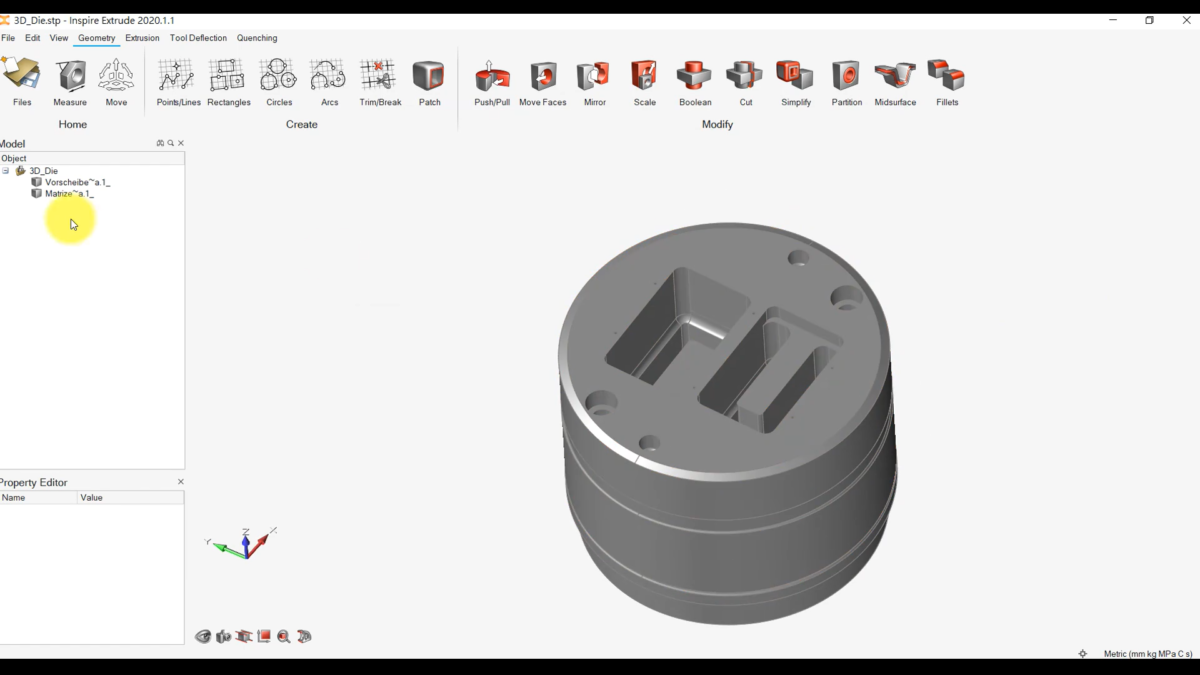Select Vorscheibe~a.1_ part in Model tree
This screenshot has width=1200, height=675.
(x=77, y=182)
